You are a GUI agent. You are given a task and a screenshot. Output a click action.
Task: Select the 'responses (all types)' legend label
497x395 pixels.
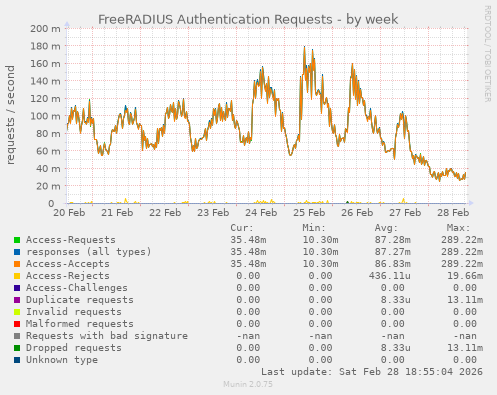pos(89,252)
